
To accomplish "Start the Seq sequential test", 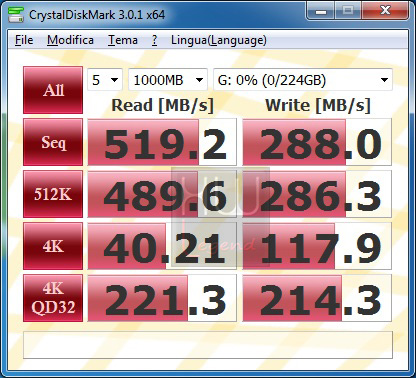I will (53, 142).
